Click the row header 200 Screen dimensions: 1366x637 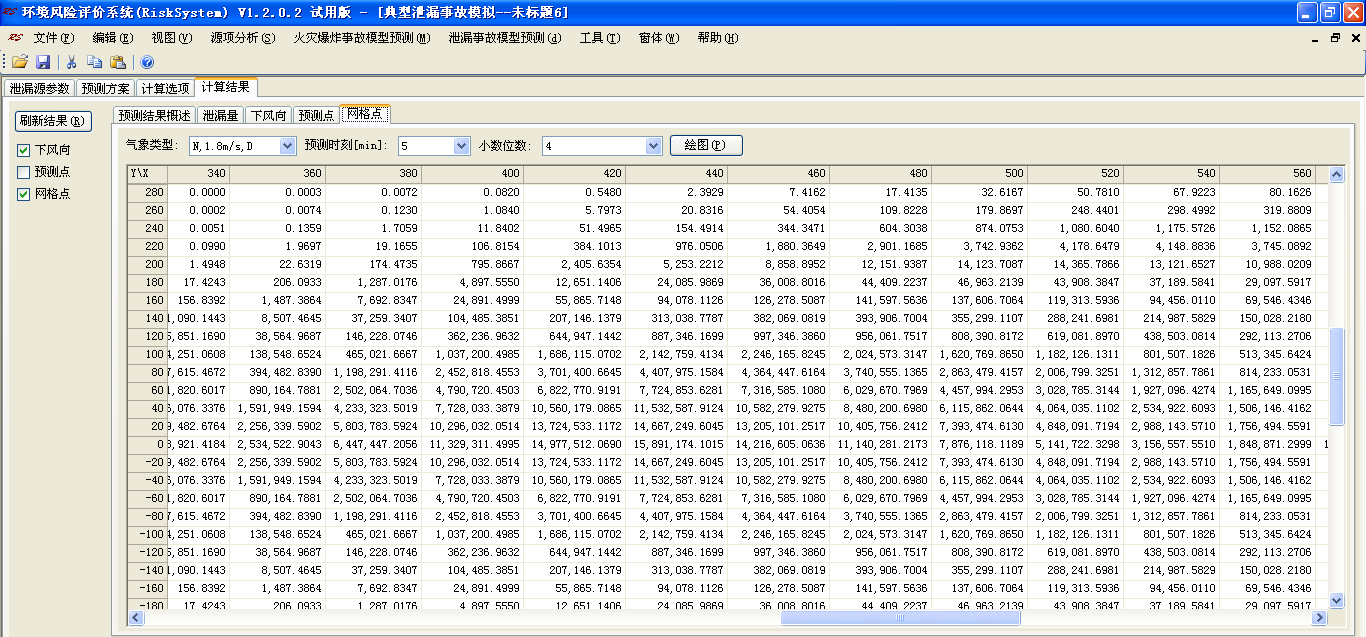[147, 264]
